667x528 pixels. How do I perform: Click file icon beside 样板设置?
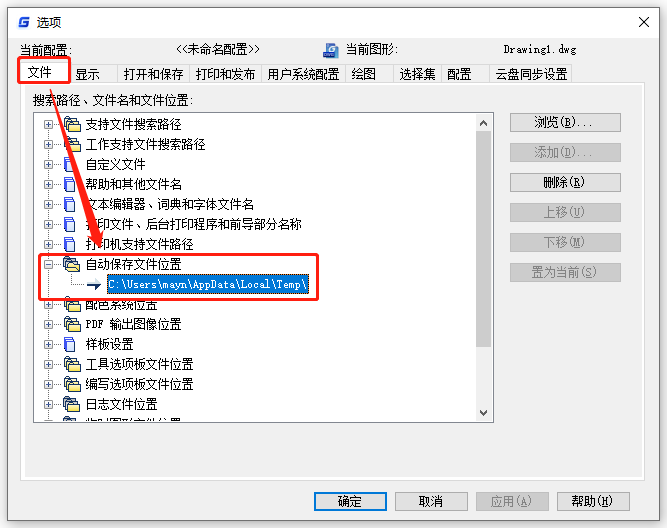pyautogui.click(x=69, y=344)
